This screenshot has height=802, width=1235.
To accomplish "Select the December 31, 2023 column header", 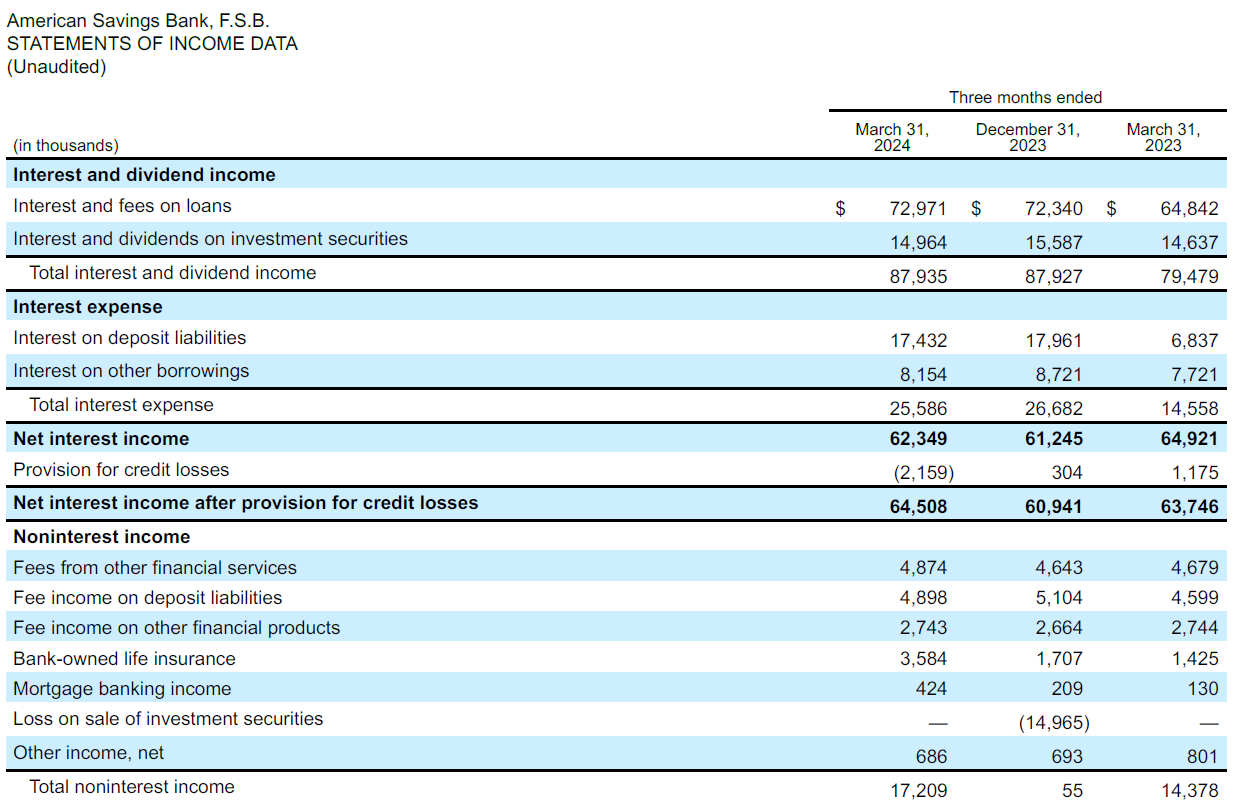I will (x=1027, y=137).
